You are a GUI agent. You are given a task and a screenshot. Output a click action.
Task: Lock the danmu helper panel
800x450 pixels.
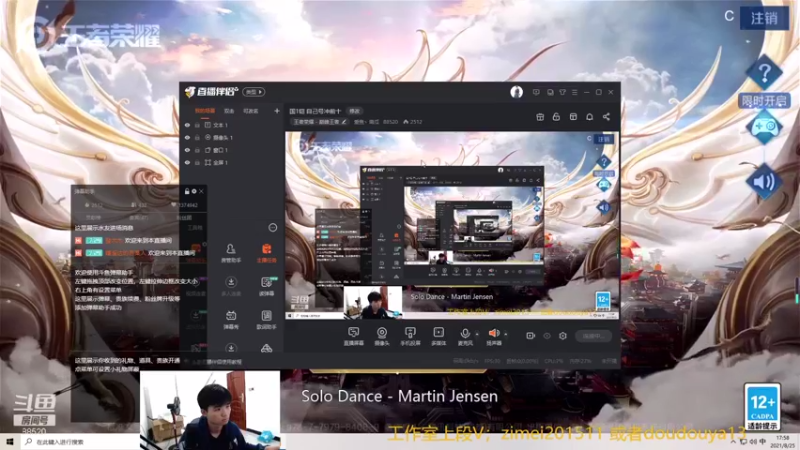187,191
